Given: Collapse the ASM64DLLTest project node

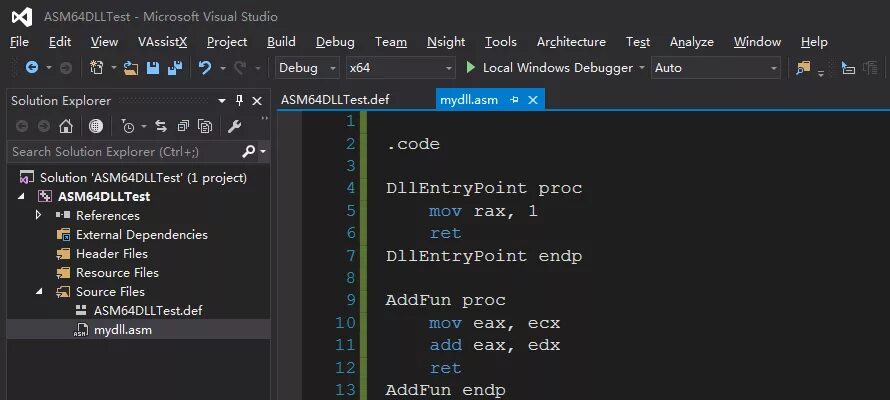Looking at the screenshot, I should pos(22,196).
